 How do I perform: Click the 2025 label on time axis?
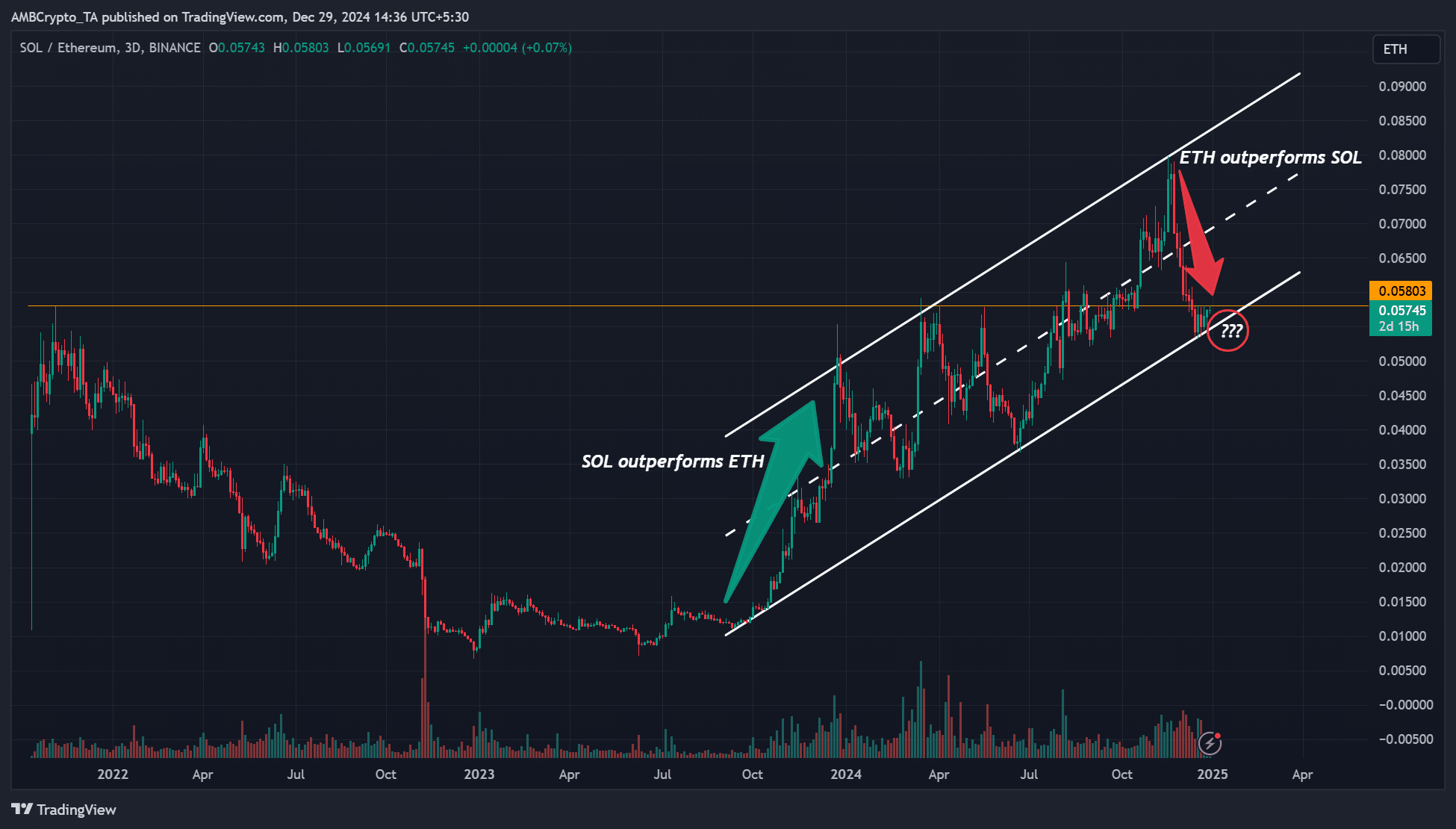[1212, 774]
